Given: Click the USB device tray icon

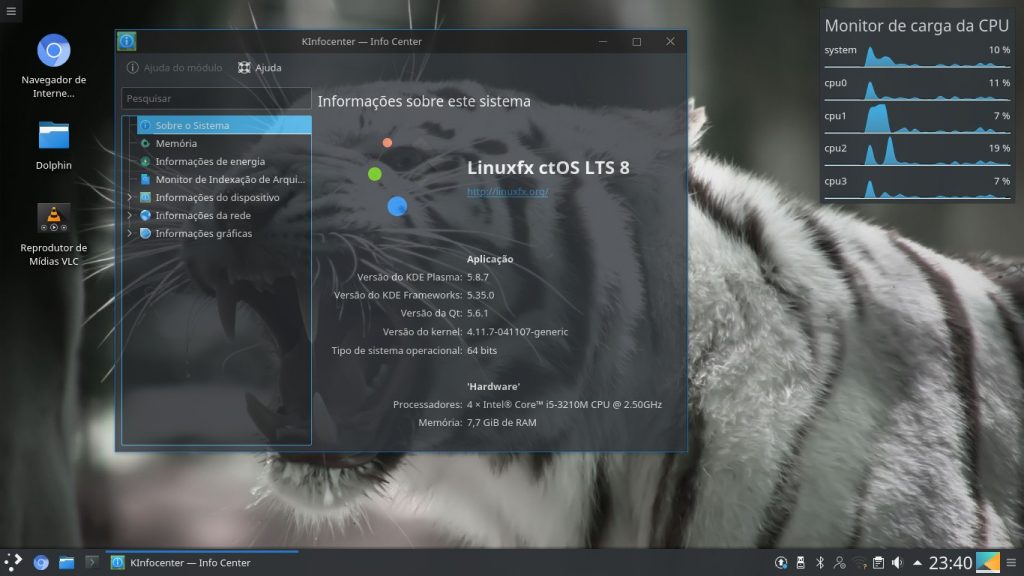Looking at the screenshot, I should [800, 562].
